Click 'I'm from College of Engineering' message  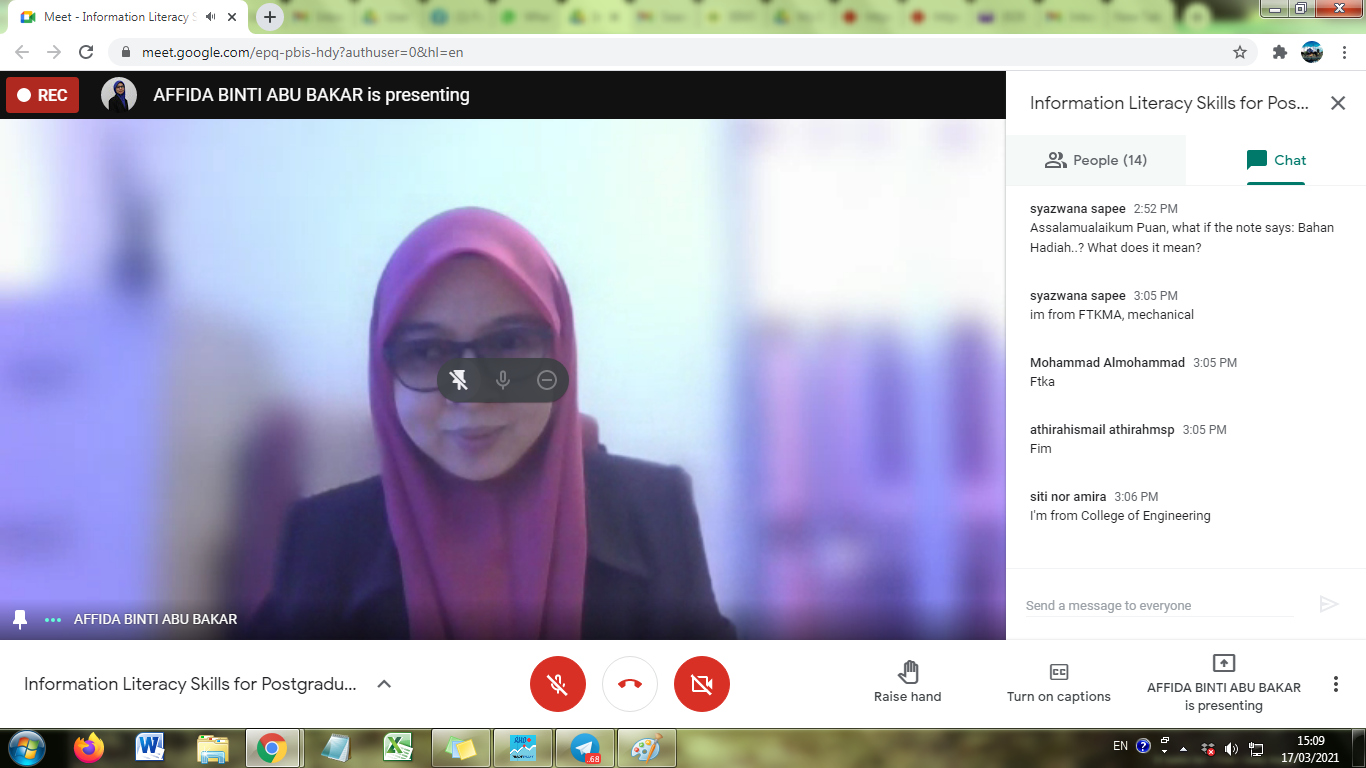(x=1120, y=516)
